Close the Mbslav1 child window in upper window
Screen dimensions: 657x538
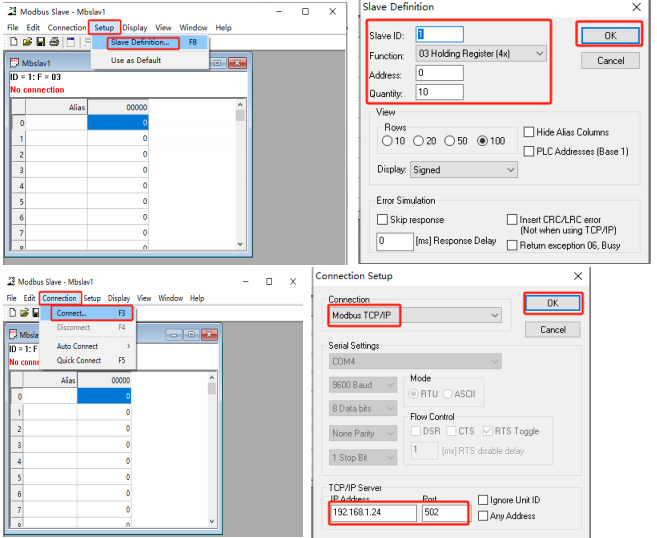238,63
